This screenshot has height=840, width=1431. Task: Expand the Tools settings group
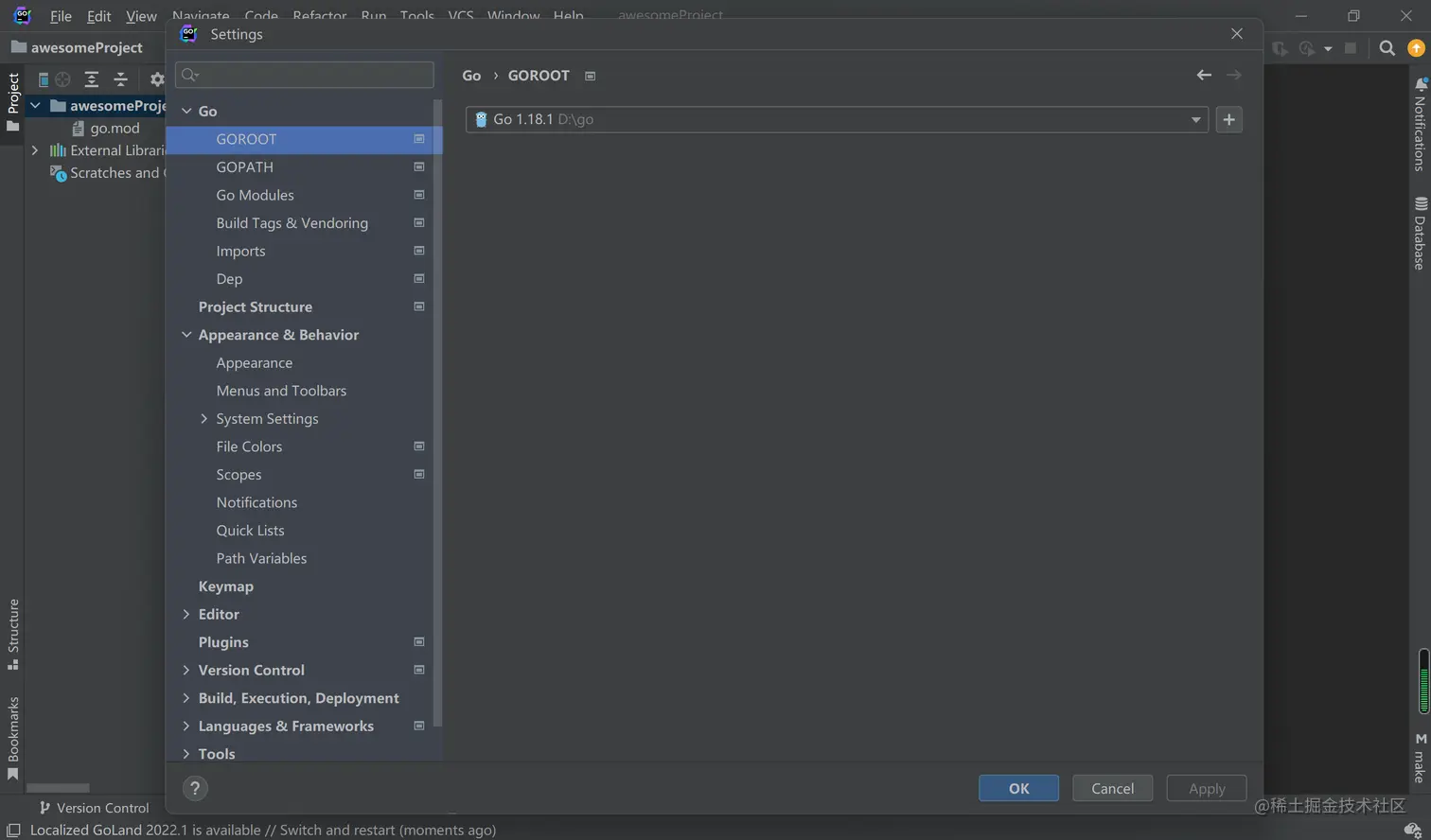(x=186, y=754)
